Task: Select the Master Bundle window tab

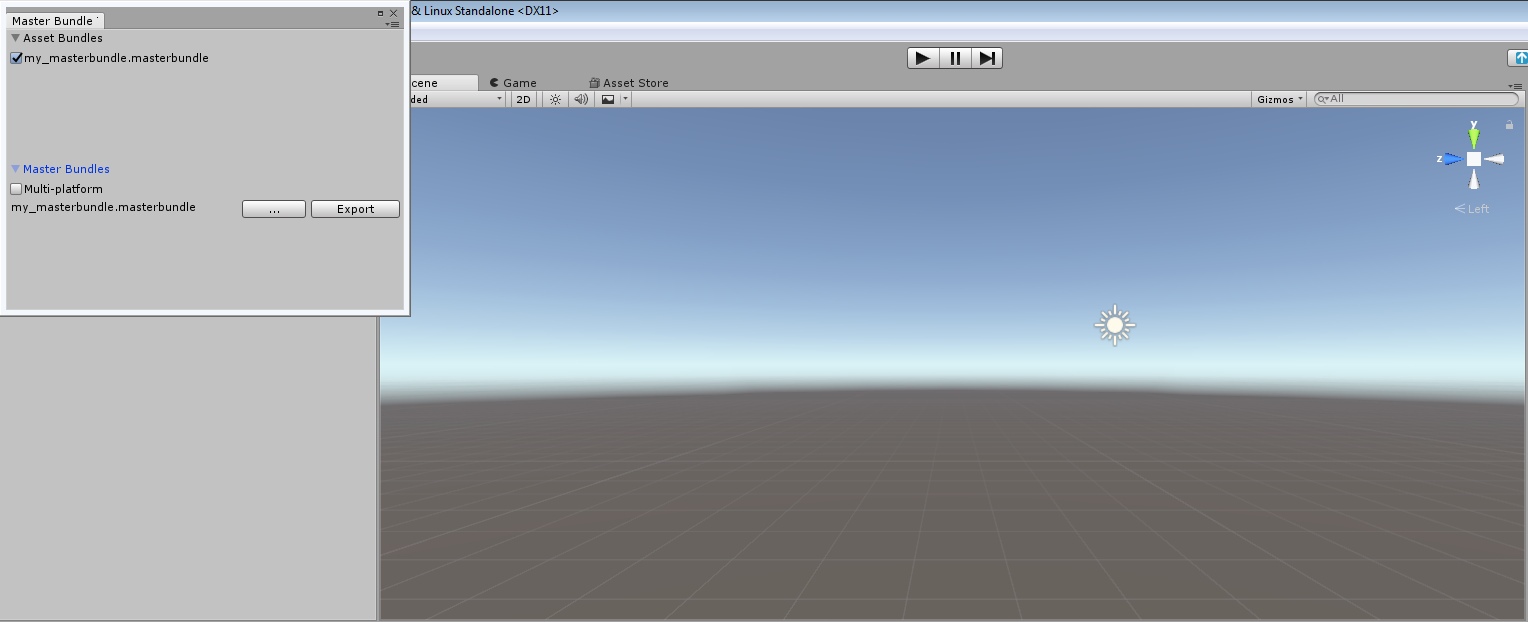Action: pyautogui.click(x=54, y=20)
